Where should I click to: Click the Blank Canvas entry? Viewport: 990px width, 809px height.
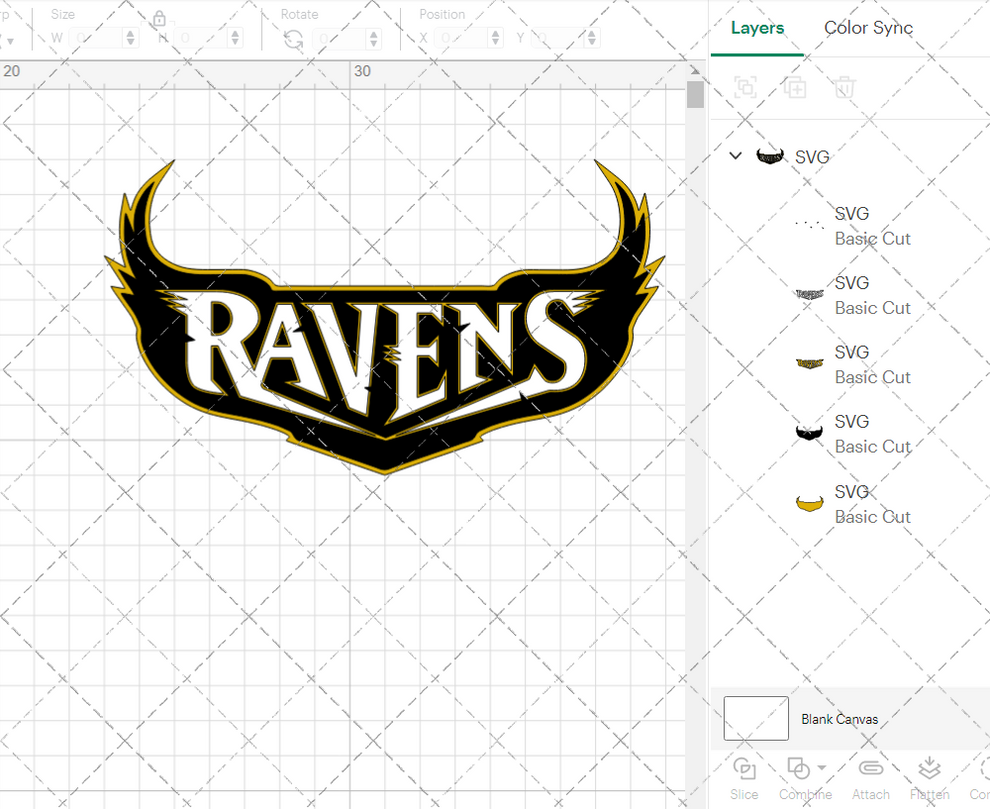coord(840,719)
